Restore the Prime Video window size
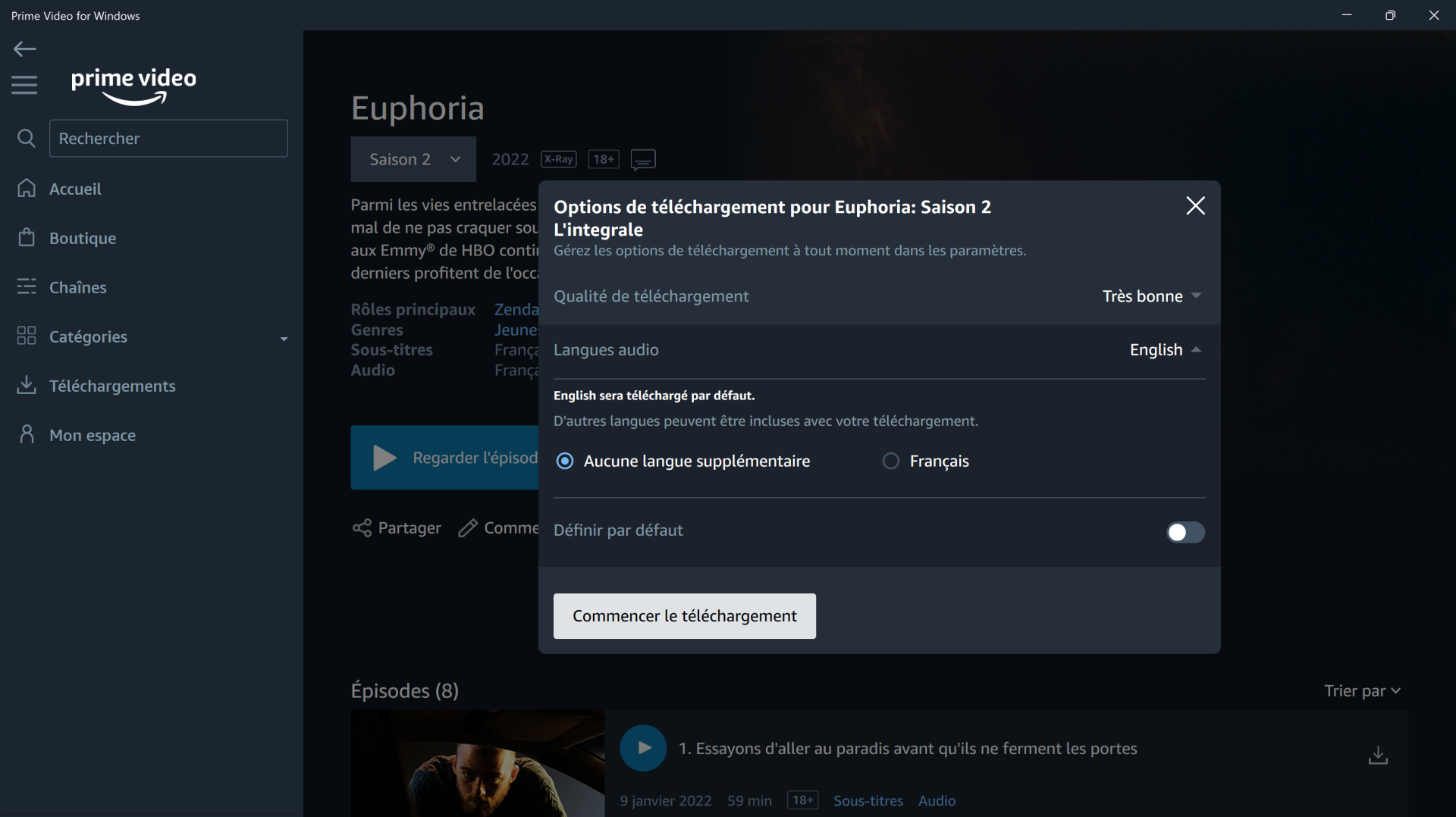The width and height of the screenshot is (1456, 817). point(1390,15)
